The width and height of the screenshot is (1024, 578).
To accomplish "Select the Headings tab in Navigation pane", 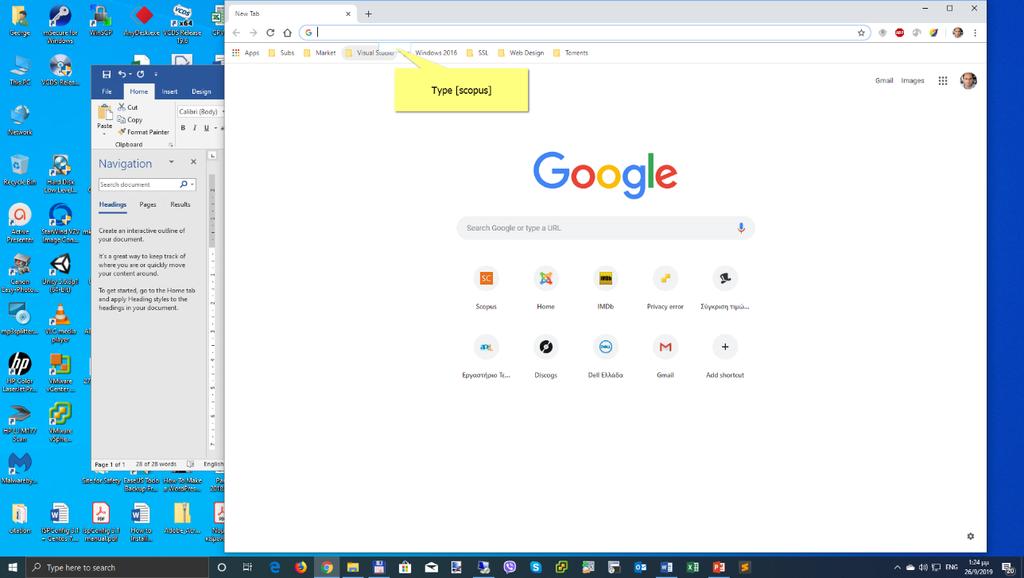I will coord(112,204).
